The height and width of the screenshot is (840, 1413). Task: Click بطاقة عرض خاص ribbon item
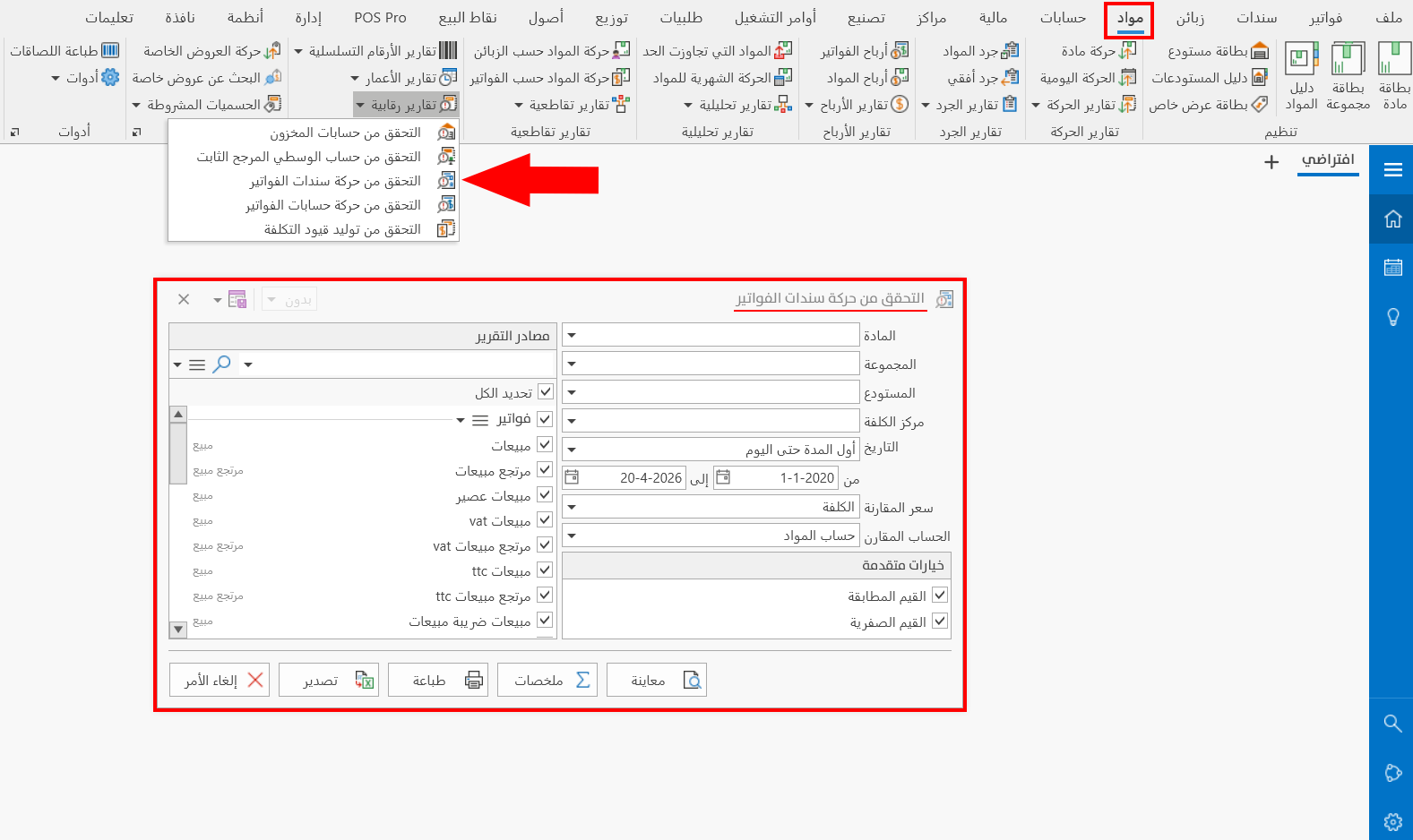coord(1209,105)
